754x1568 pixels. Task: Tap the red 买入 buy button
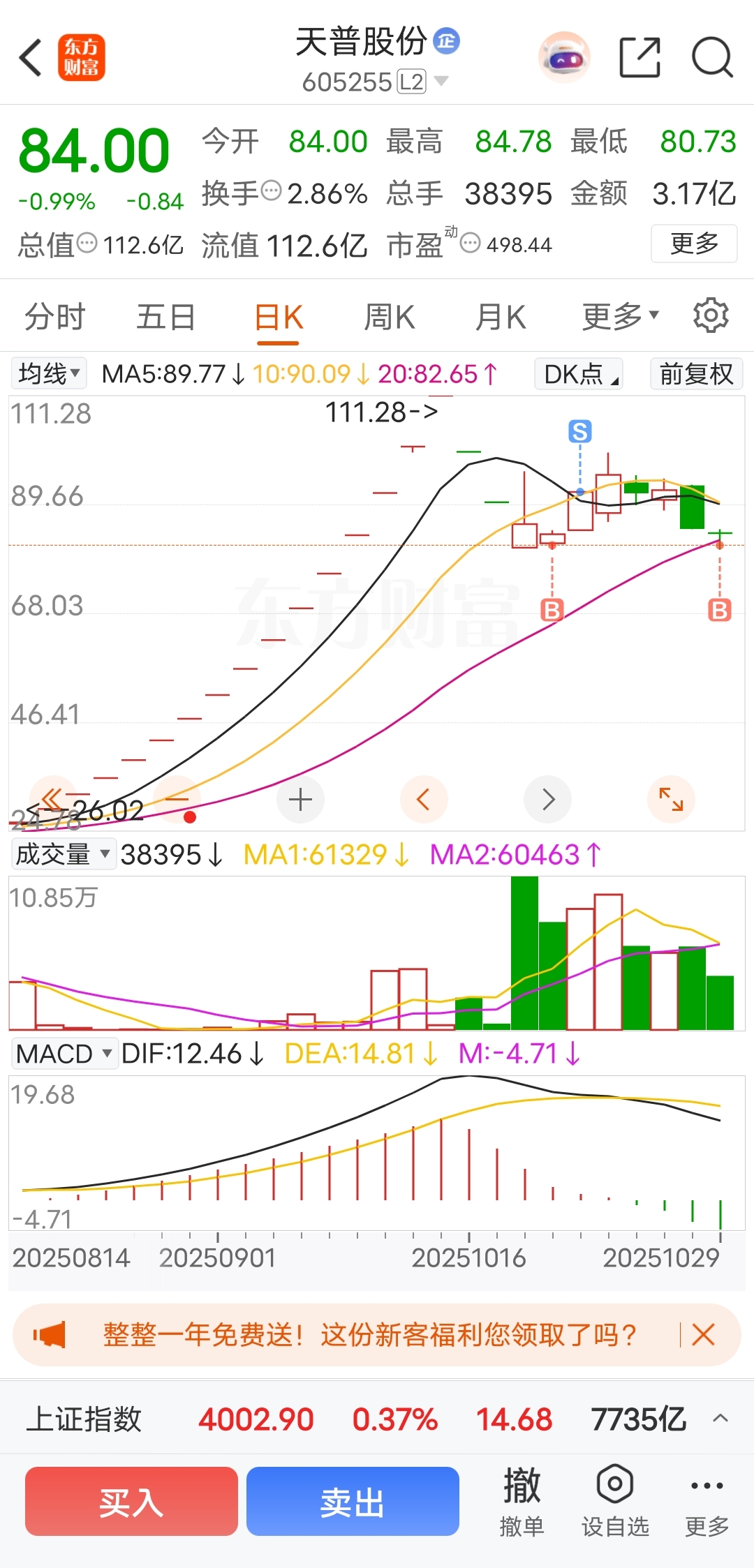[x=131, y=1501]
